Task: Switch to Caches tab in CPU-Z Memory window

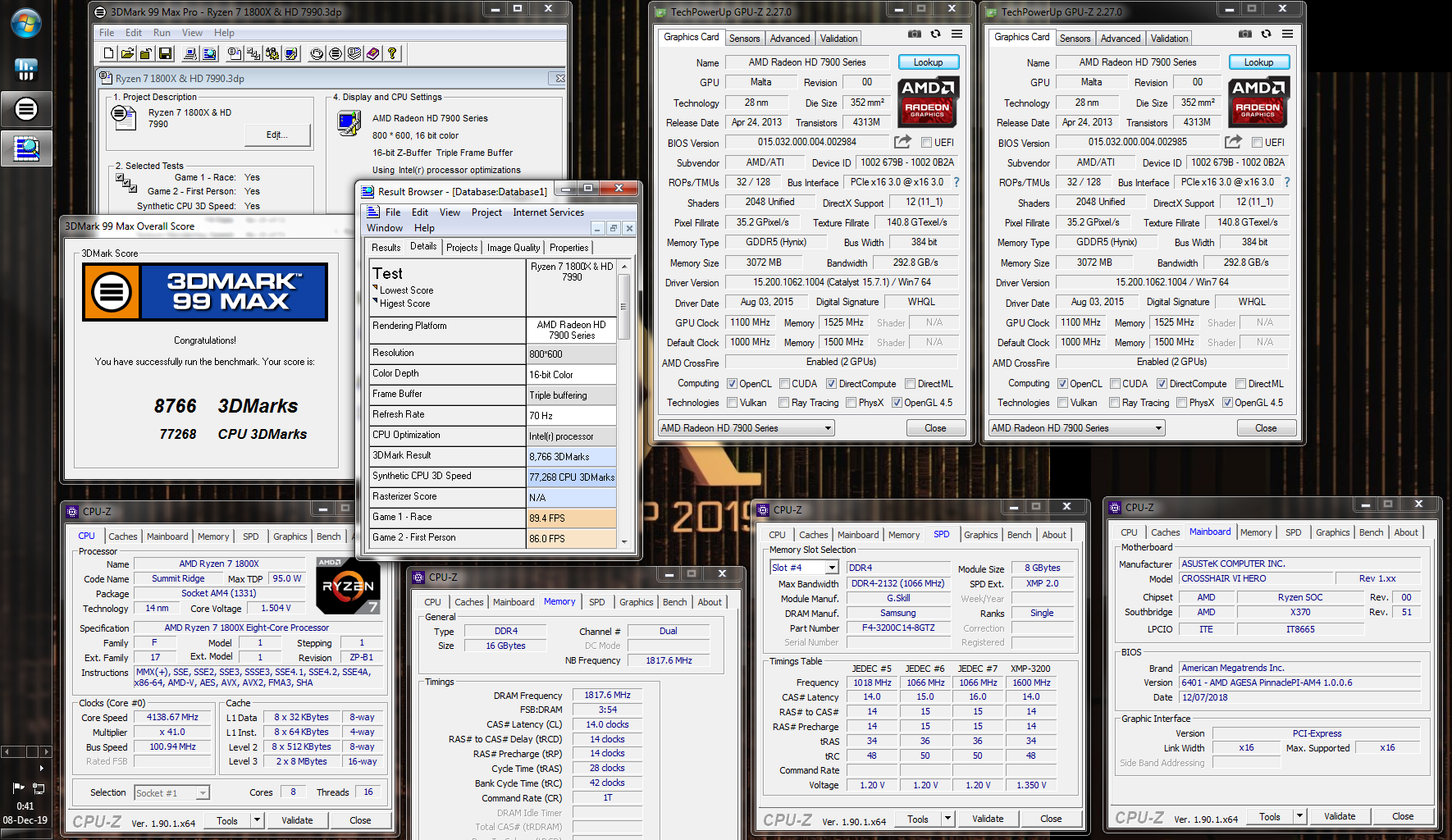Action: coord(469,602)
